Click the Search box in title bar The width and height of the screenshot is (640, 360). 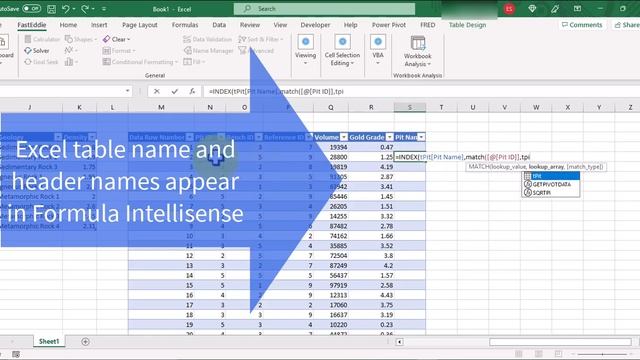point(324,9)
